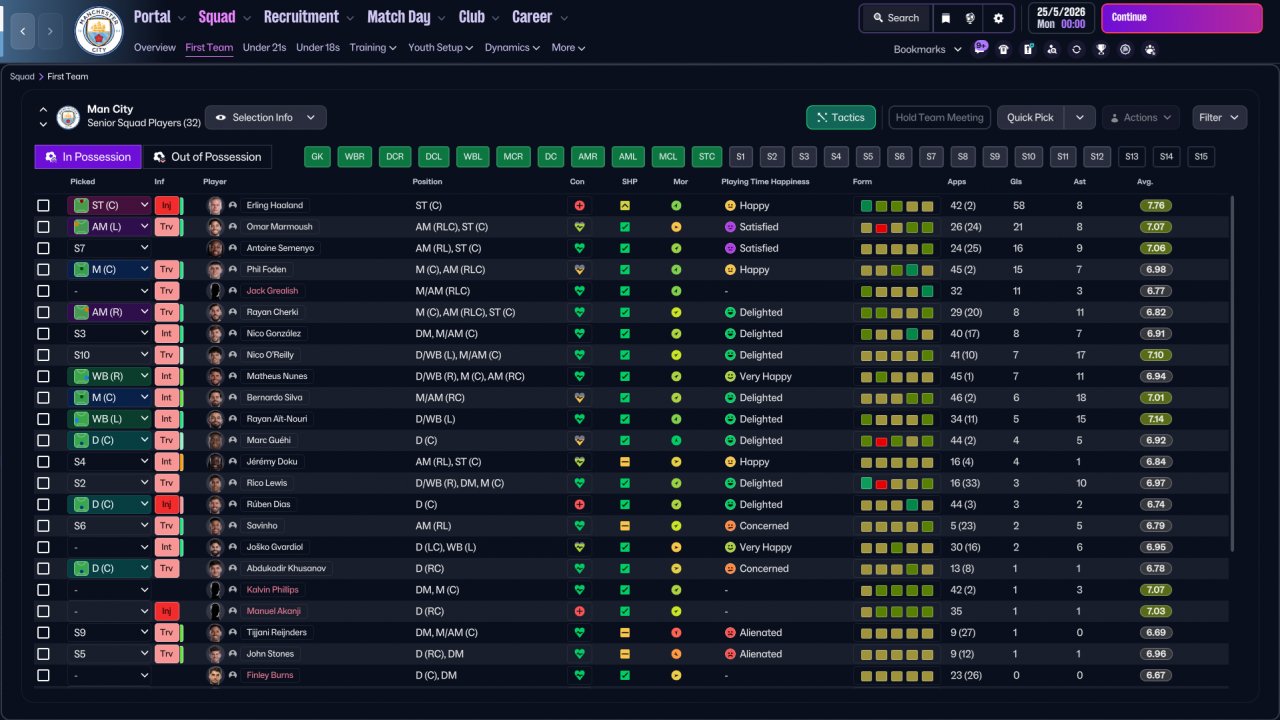Open Nico González's S3 picked dropdown
1280x720 pixels.
click(x=109, y=333)
